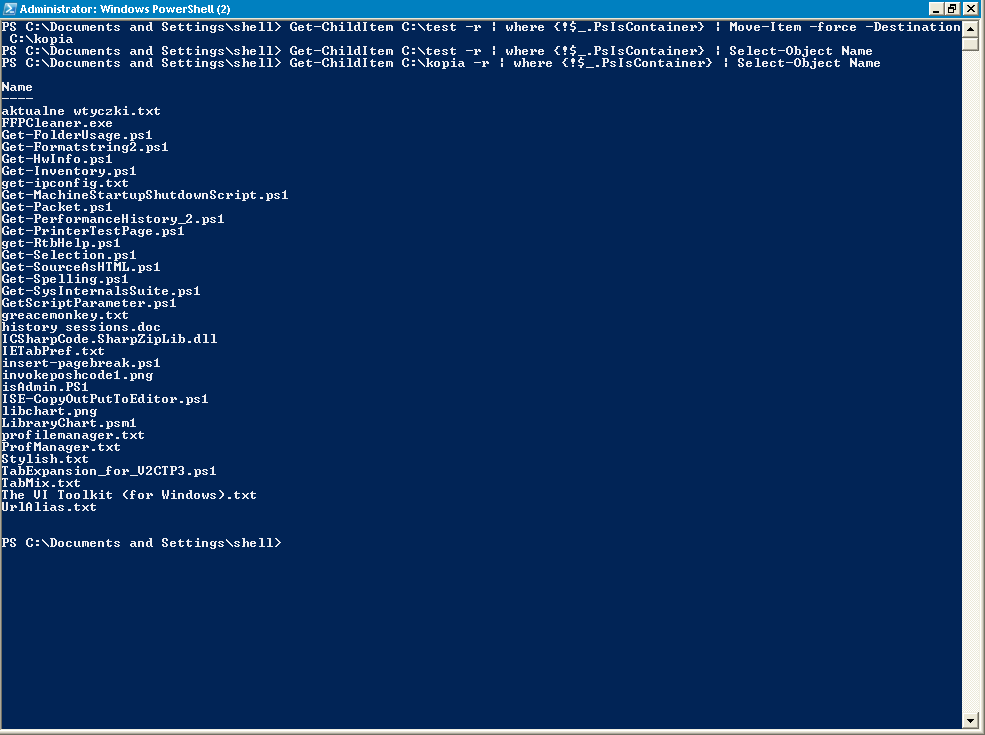Image resolution: width=985 pixels, height=735 pixels.
Task: Click the 'LibraryChart.psm1' entry
Action: pos(69,423)
